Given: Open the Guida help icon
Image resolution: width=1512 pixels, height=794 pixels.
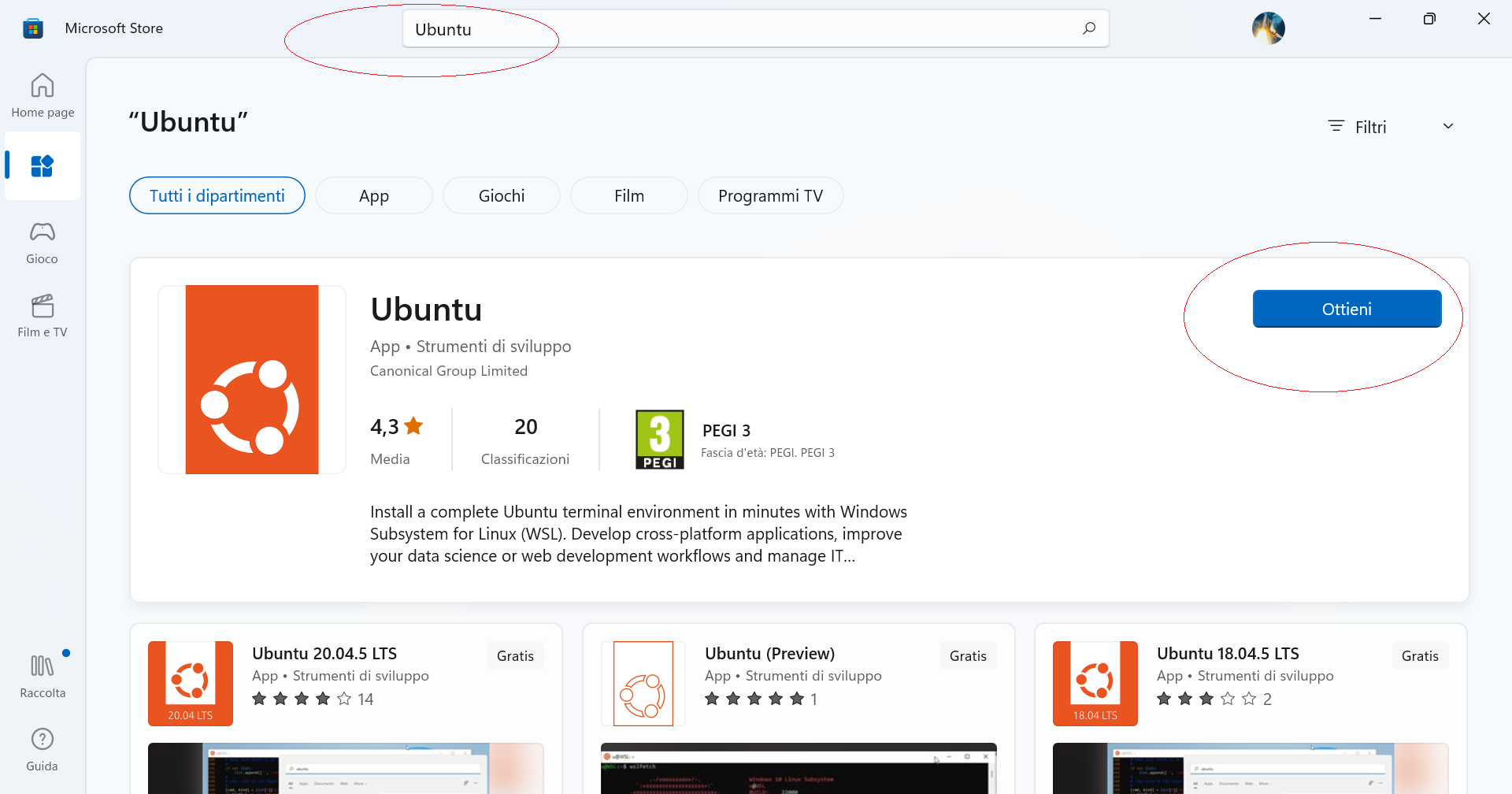Looking at the screenshot, I should pyautogui.click(x=43, y=749).
